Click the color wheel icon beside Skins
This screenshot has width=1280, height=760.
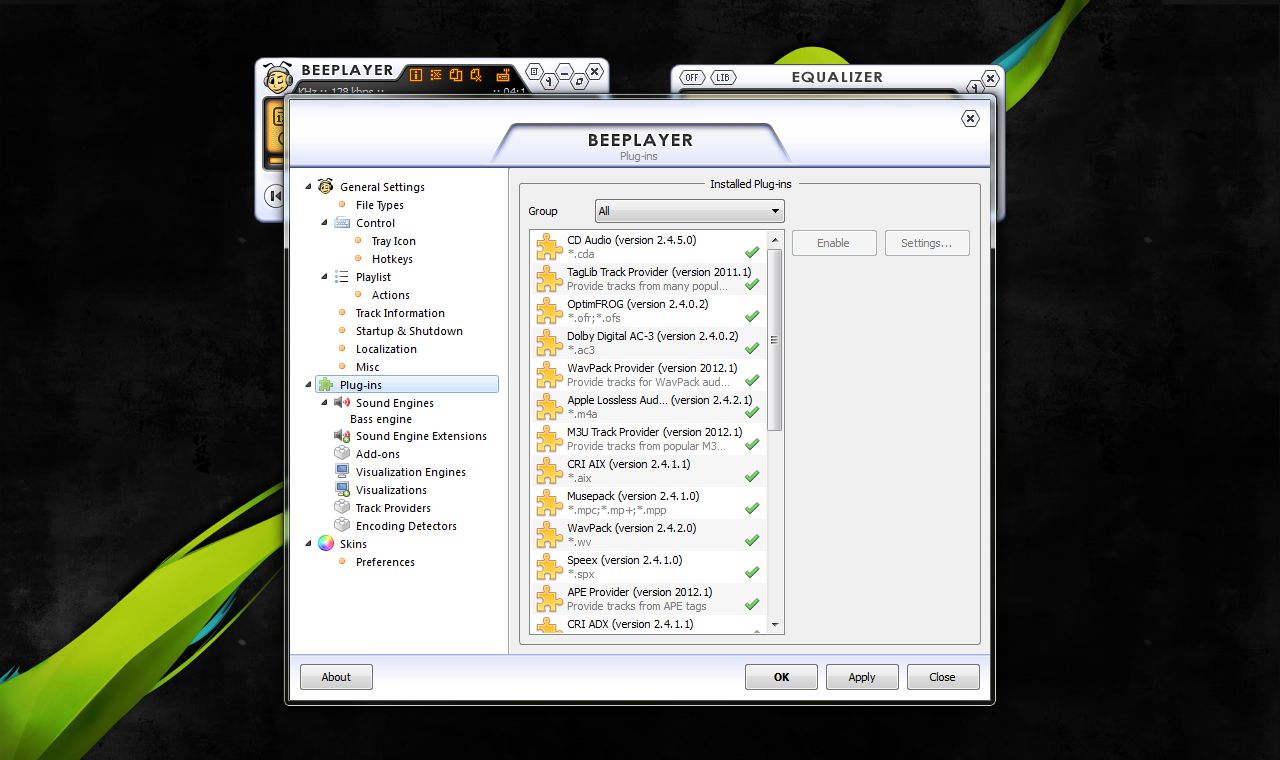click(x=325, y=543)
